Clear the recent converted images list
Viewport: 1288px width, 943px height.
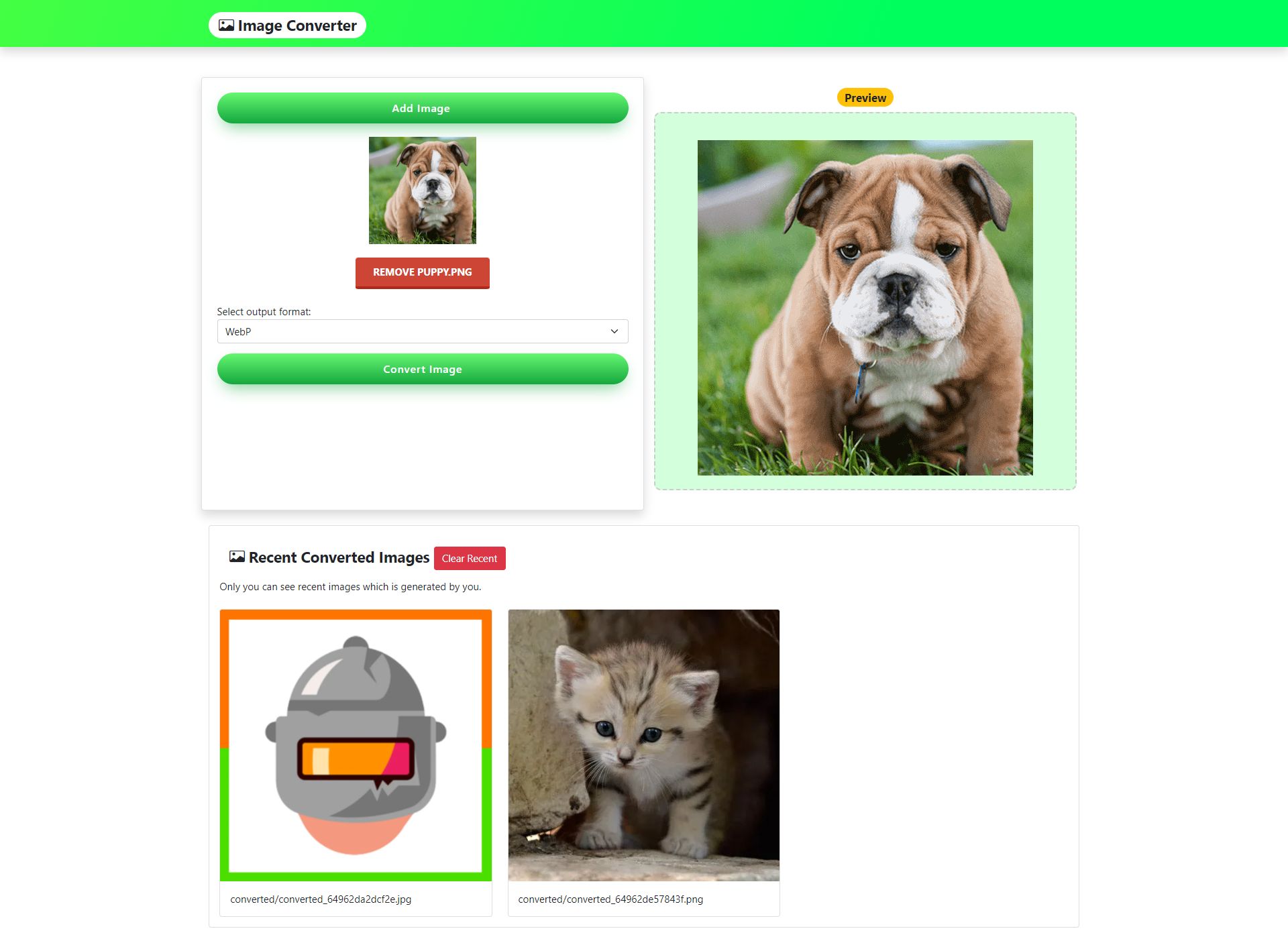click(470, 559)
